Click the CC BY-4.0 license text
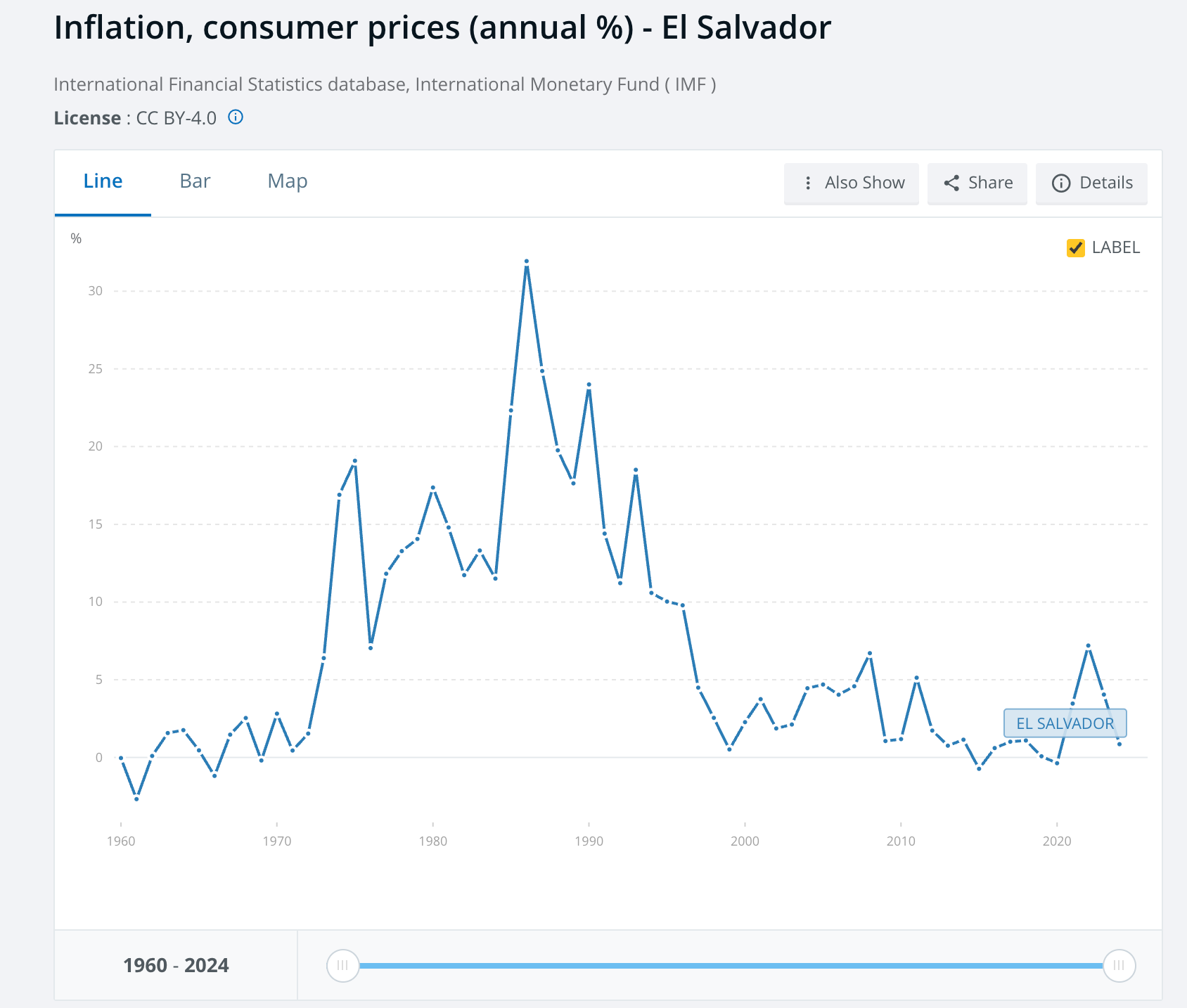 coord(176,118)
